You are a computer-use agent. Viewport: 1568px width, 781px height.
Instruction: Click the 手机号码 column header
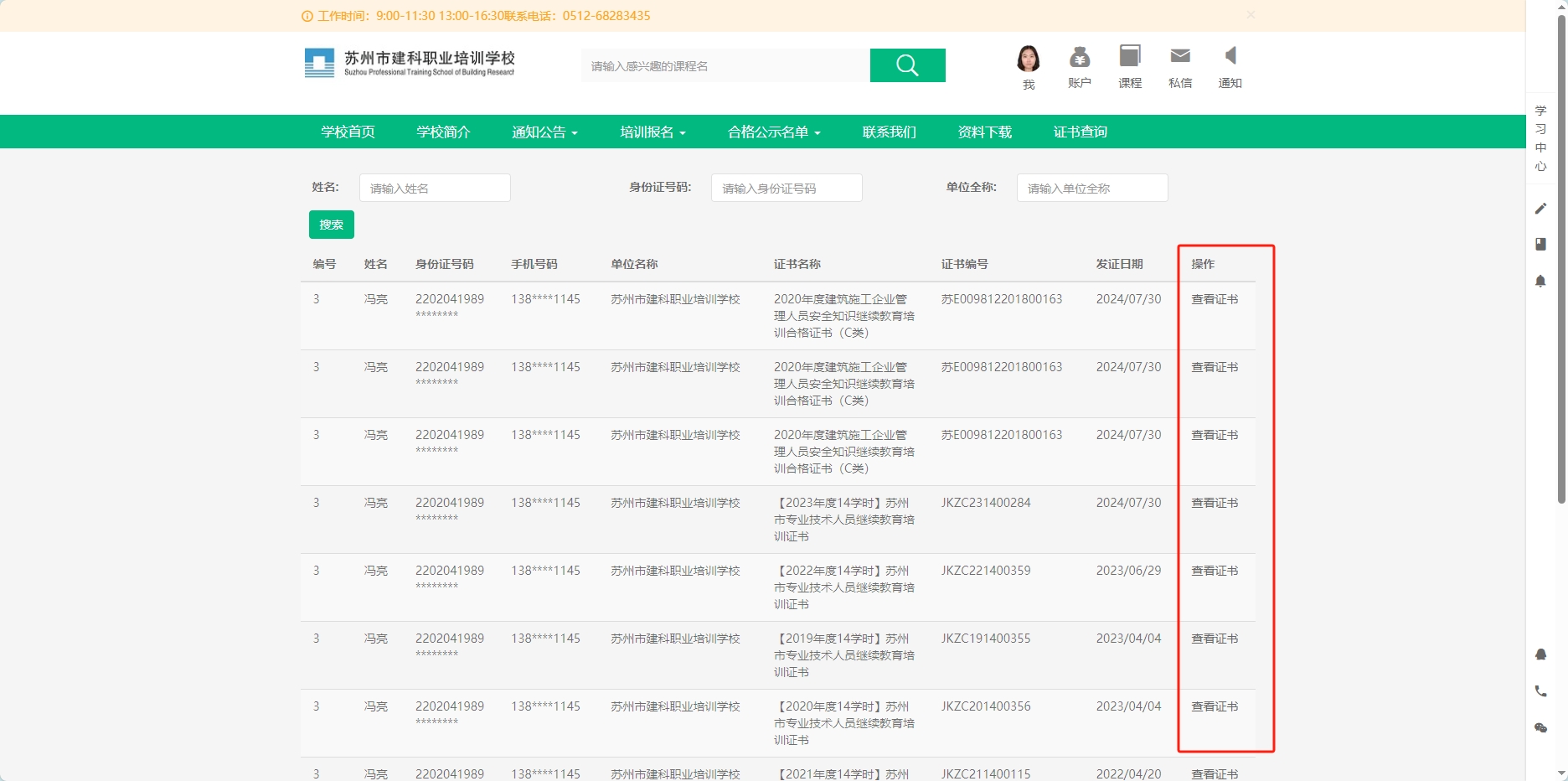[534, 264]
